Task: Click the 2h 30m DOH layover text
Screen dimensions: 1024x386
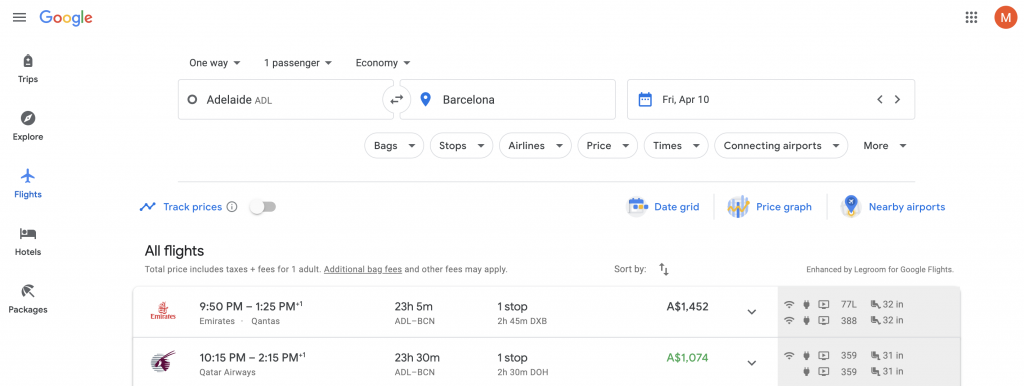Action: coord(522,372)
